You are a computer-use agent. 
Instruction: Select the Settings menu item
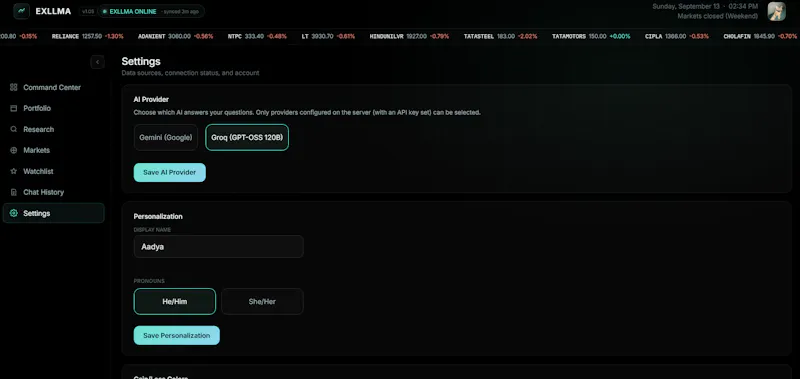54,213
